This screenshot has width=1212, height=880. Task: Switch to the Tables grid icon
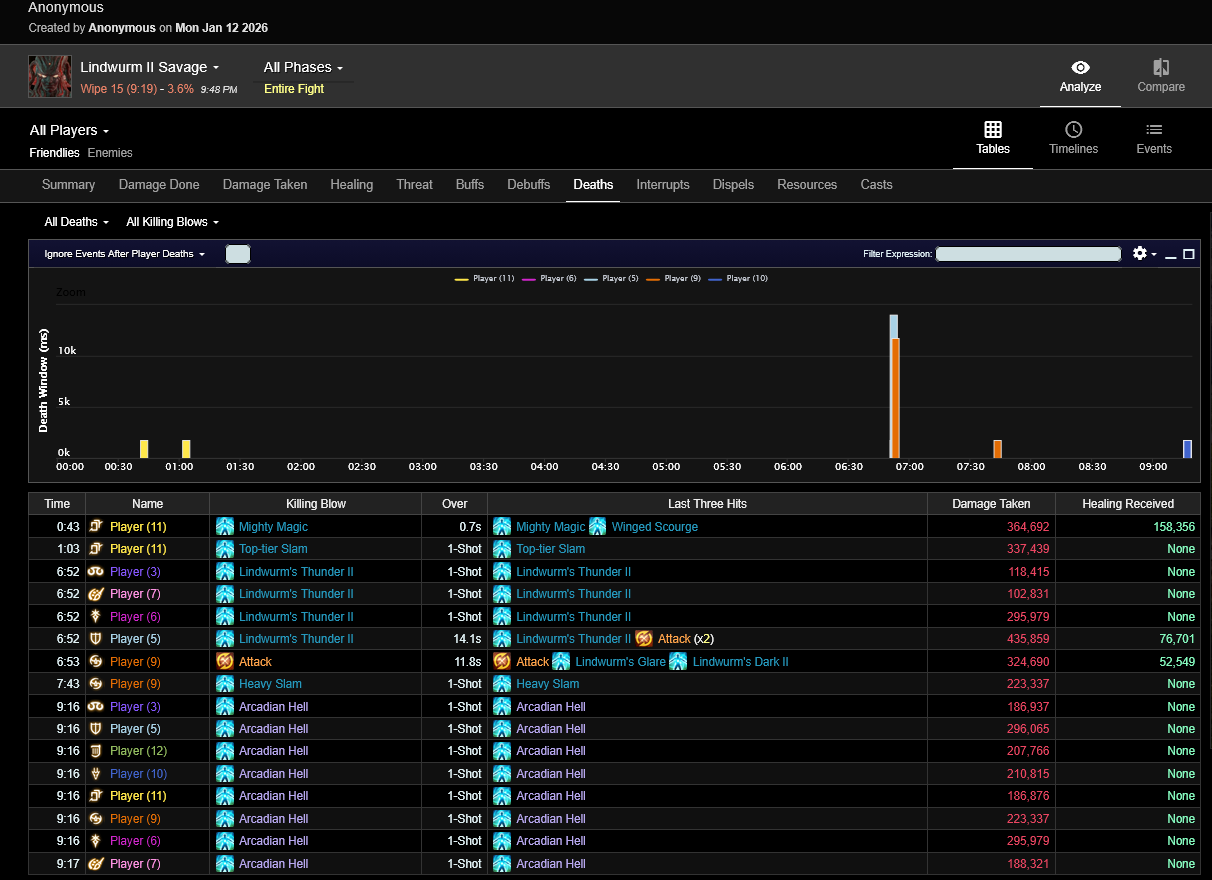(x=992, y=130)
